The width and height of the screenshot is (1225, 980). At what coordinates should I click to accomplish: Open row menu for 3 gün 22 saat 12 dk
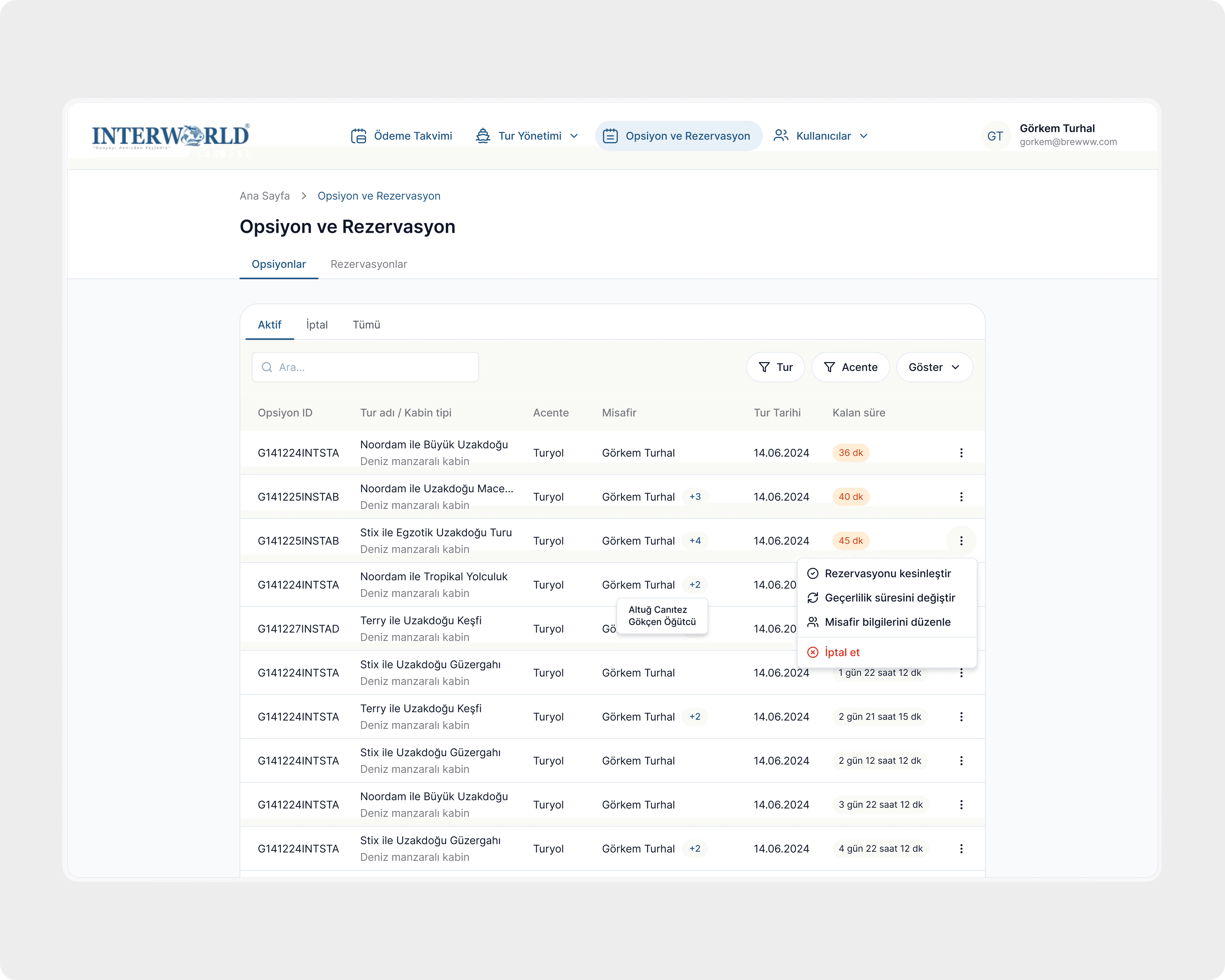coord(961,804)
